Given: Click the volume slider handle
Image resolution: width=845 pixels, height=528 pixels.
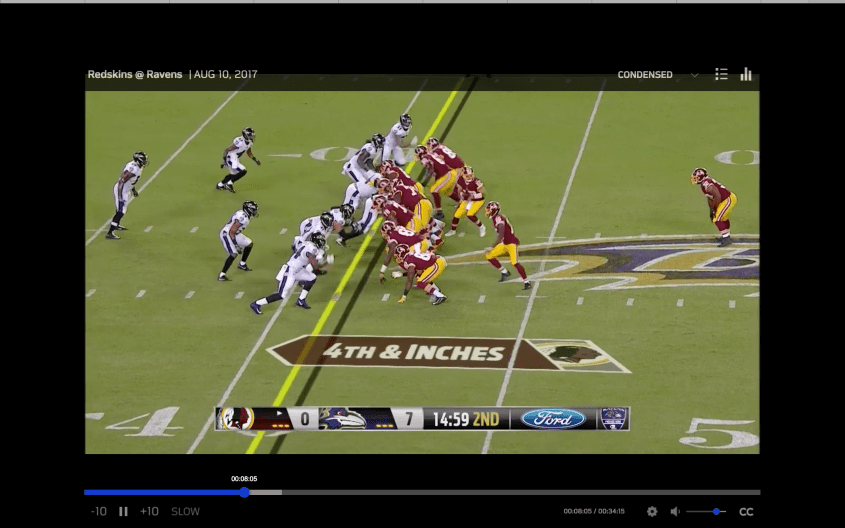Looking at the screenshot, I should pos(717,511).
